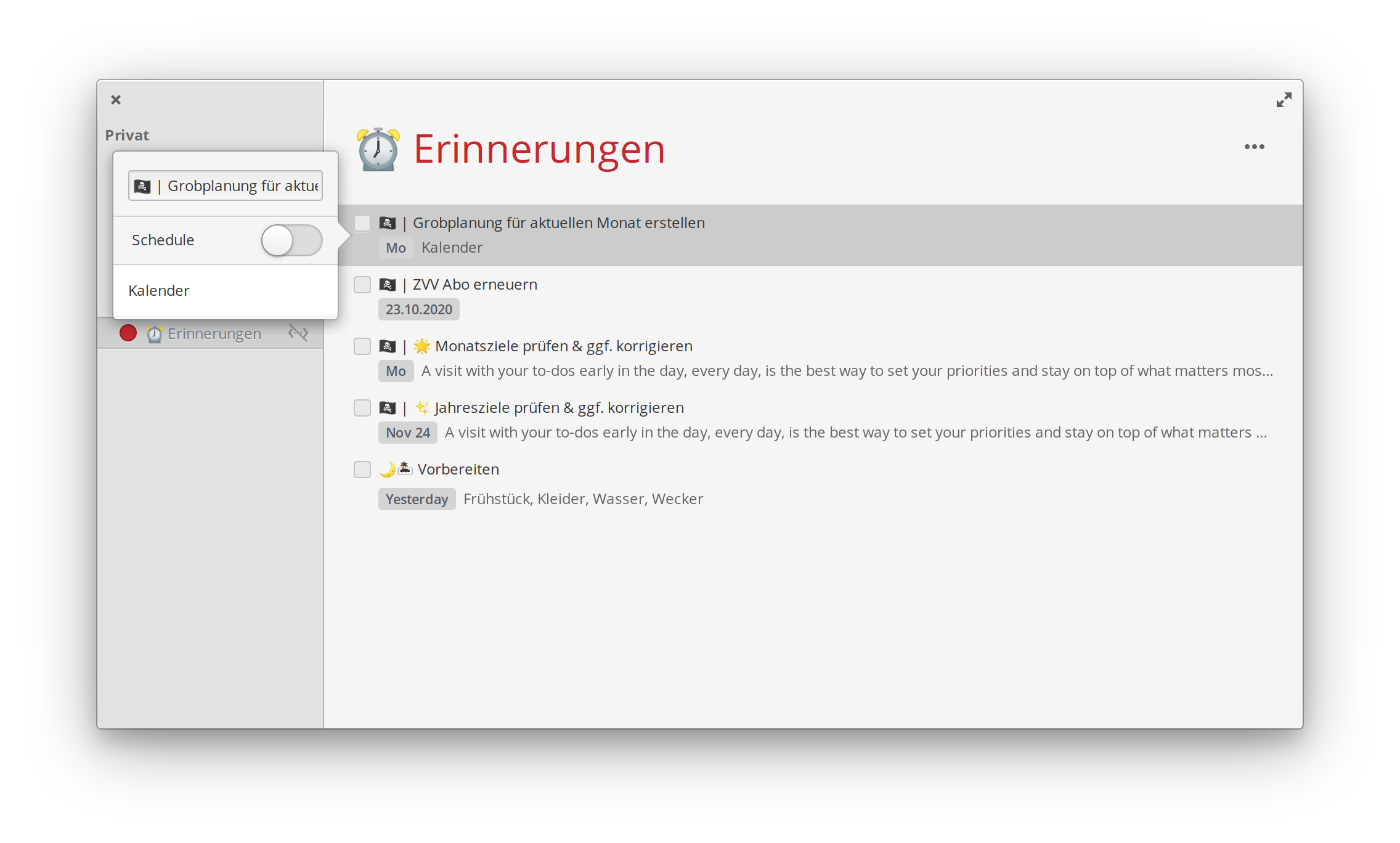Mark Monatsziele prüfen task as done
Image resolution: width=1400 pixels, height=843 pixels.
pos(362,346)
